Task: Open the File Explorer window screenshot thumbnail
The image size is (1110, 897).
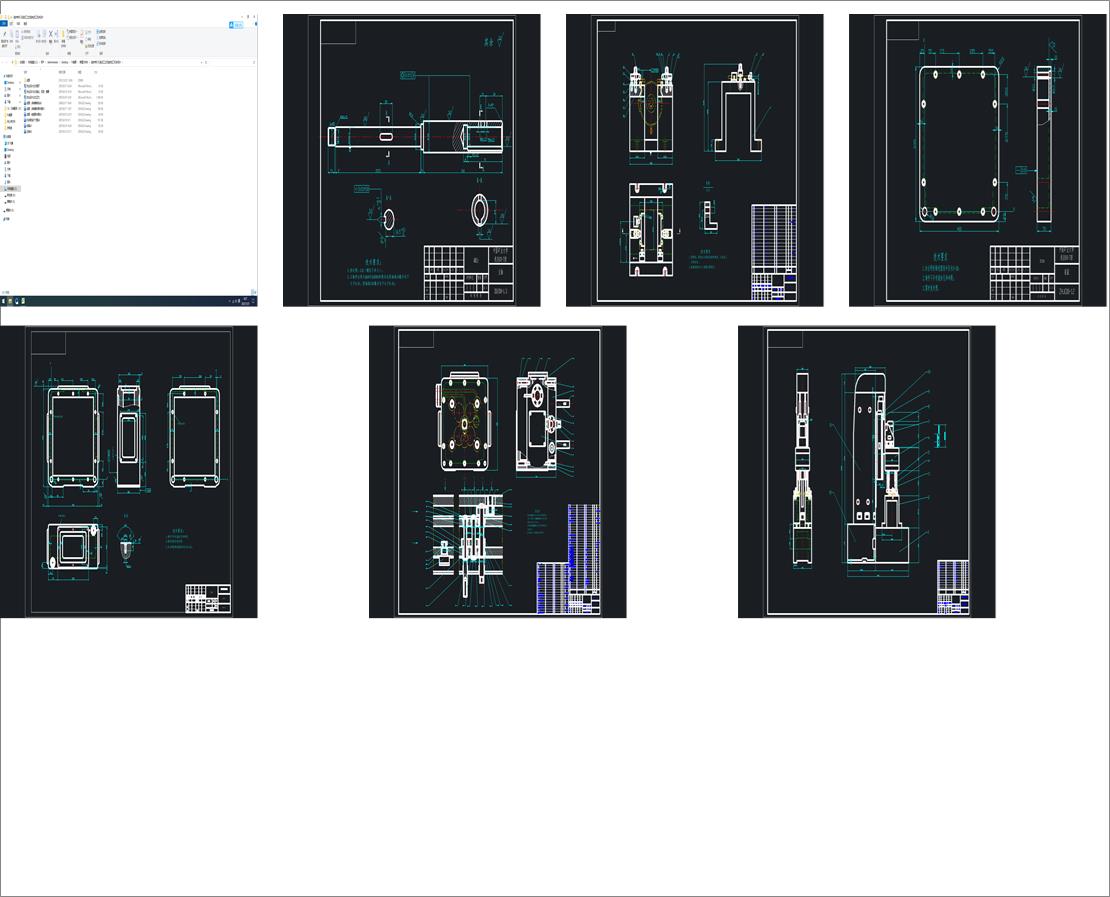Action: pos(128,160)
